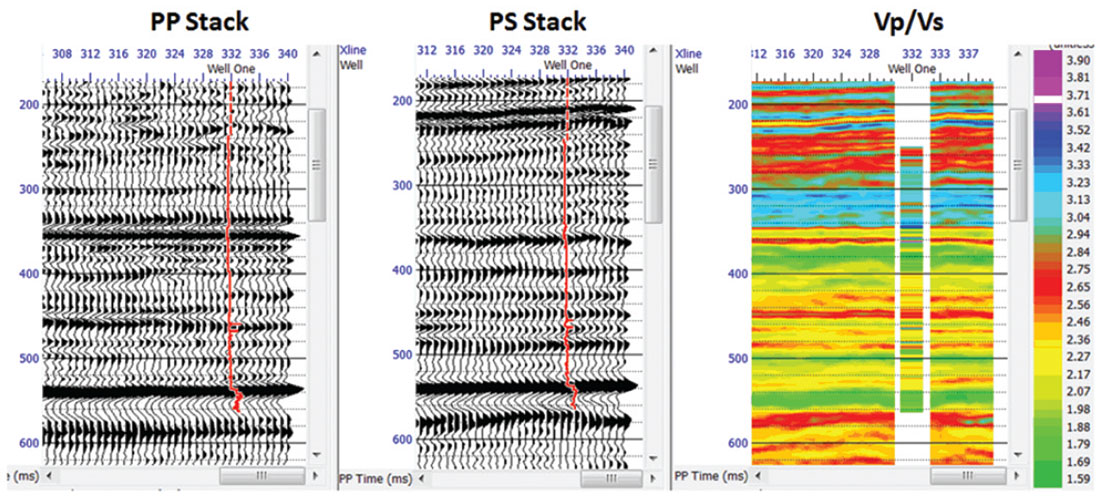The image size is (1100, 500).
Task: Select the 3.13 light blue legend swatch
Action: pyautogui.click(x=1046, y=200)
